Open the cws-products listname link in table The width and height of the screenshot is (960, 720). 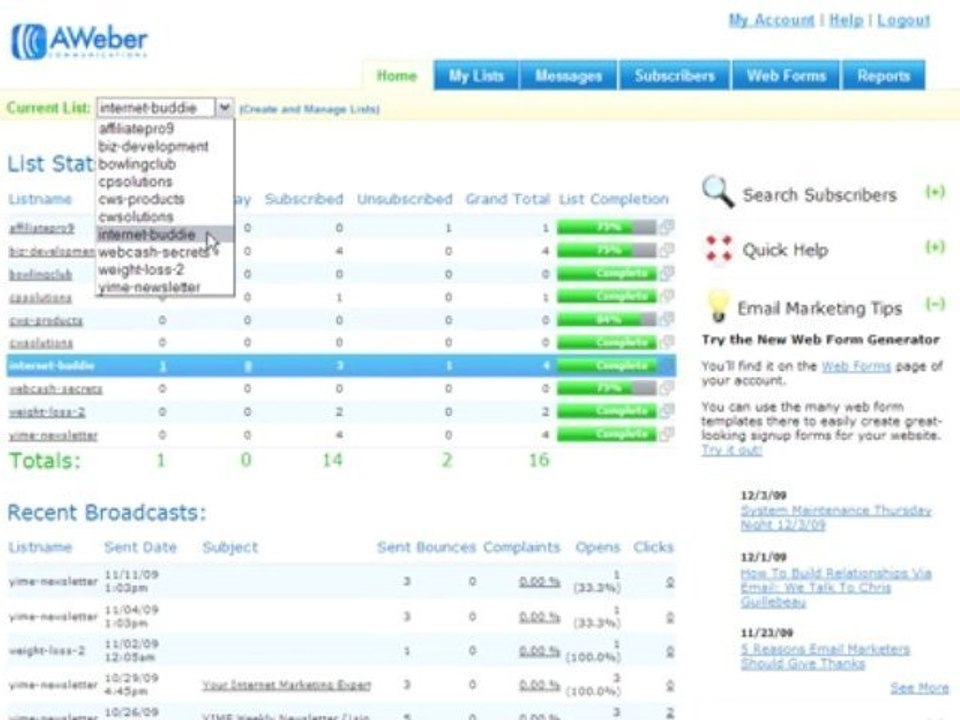click(x=46, y=320)
